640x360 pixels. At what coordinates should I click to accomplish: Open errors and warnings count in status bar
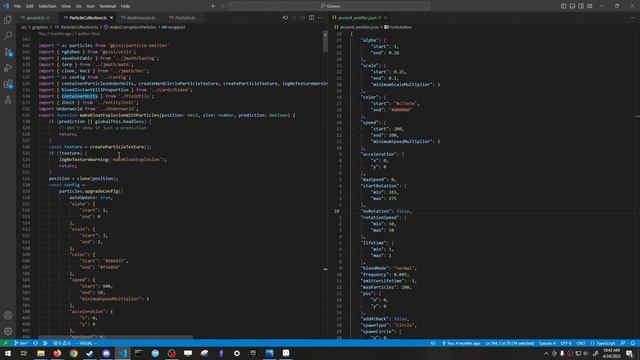(62, 343)
